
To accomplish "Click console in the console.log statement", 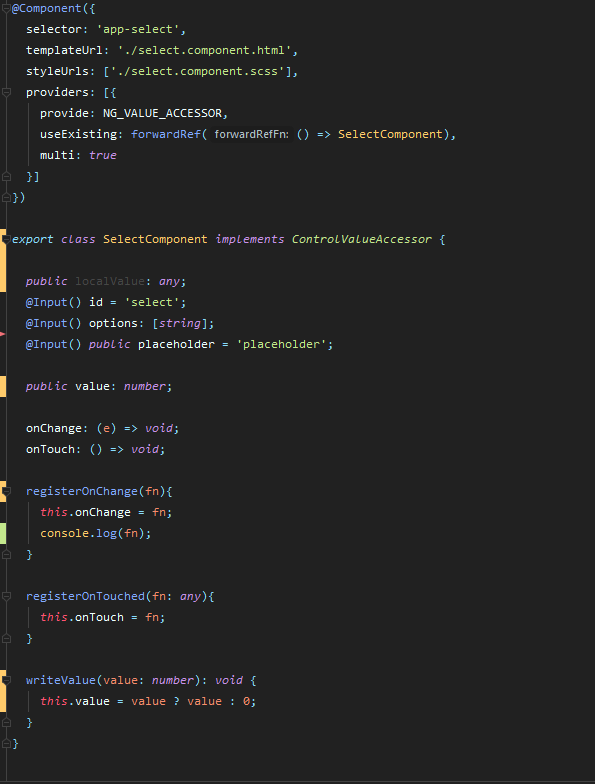I will coord(64,534).
